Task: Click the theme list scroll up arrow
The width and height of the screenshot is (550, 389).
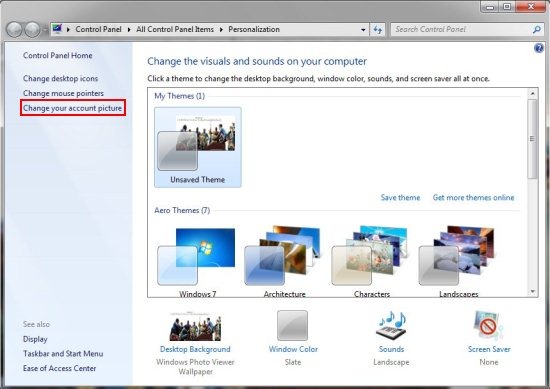Action: 532,94
